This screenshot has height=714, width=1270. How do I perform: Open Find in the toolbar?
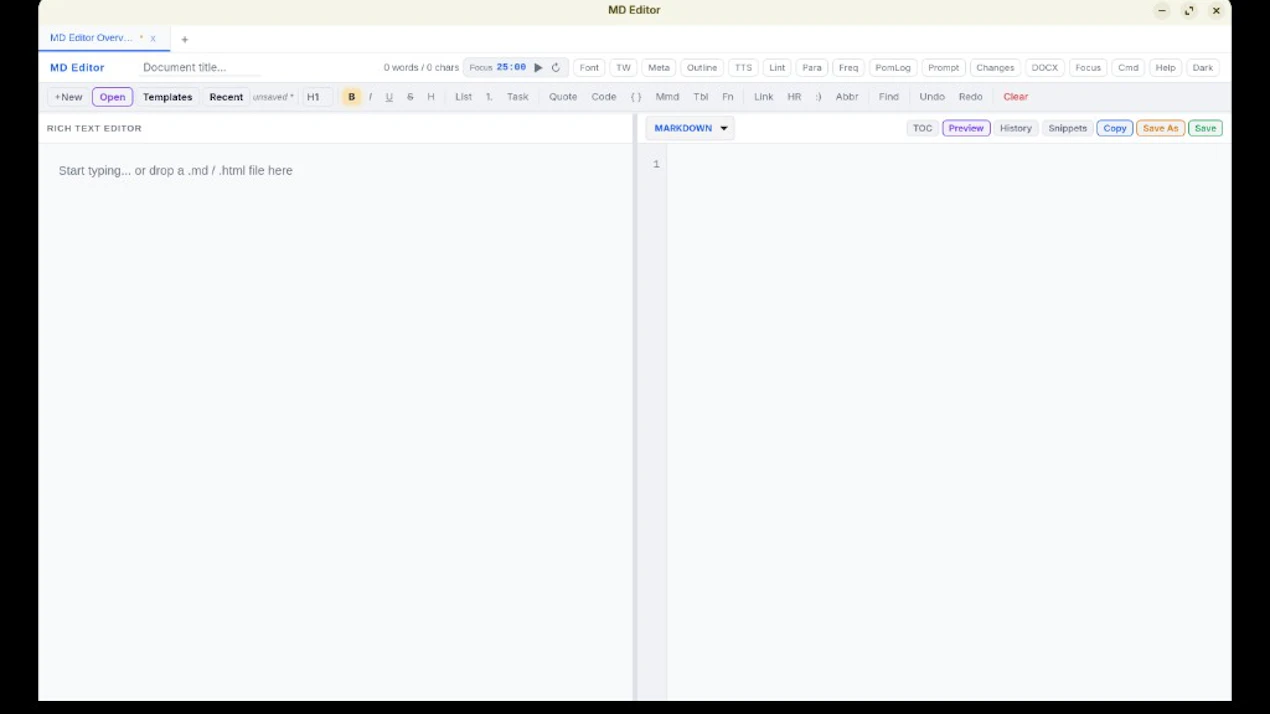click(888, 97)
